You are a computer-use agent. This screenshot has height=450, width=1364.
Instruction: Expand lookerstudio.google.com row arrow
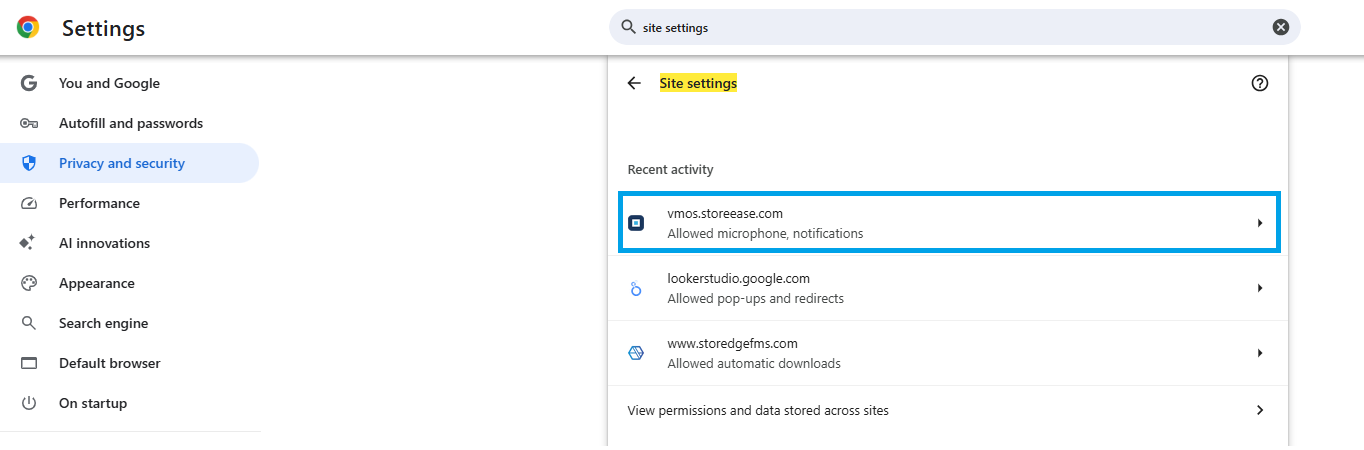(1260, 288)
